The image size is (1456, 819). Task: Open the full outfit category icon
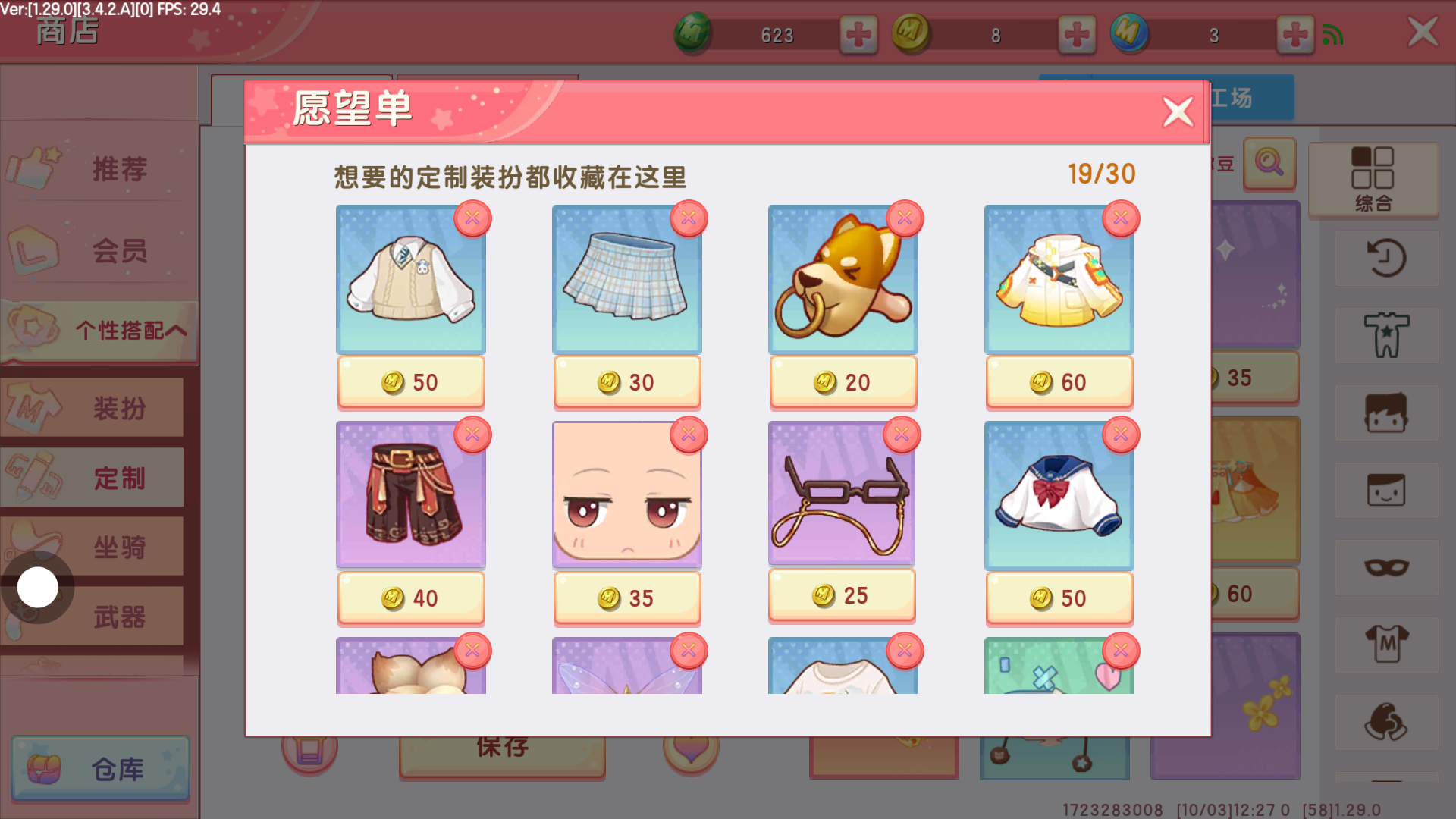(1386, 335)
